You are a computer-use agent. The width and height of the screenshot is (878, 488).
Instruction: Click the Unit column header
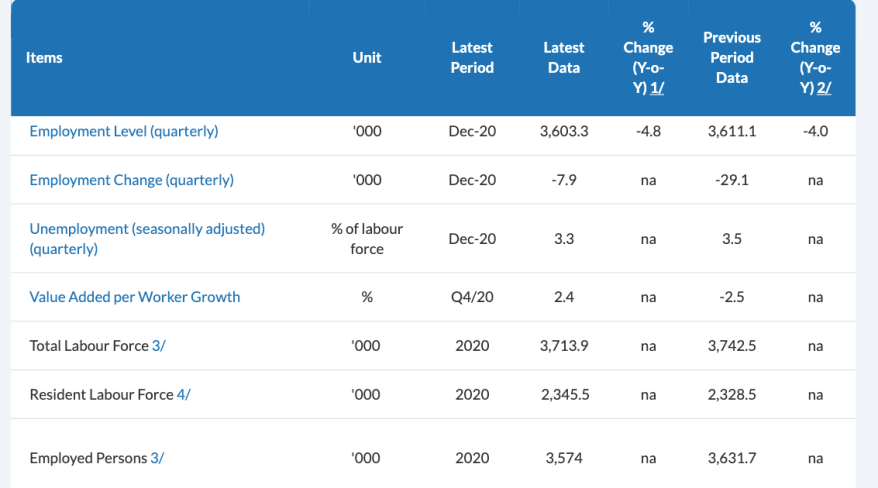367,58
